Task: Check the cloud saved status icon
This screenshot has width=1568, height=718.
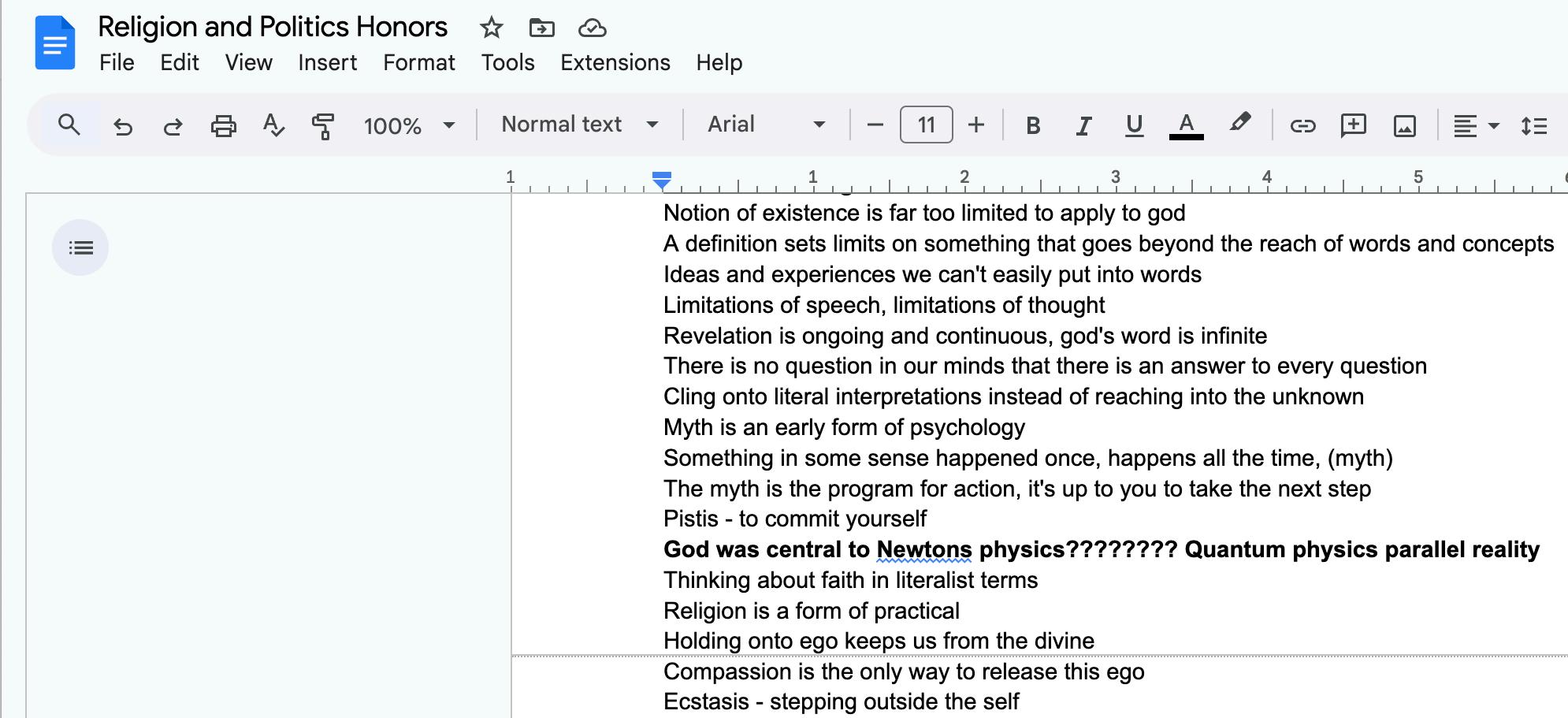Action: (592, 28)
